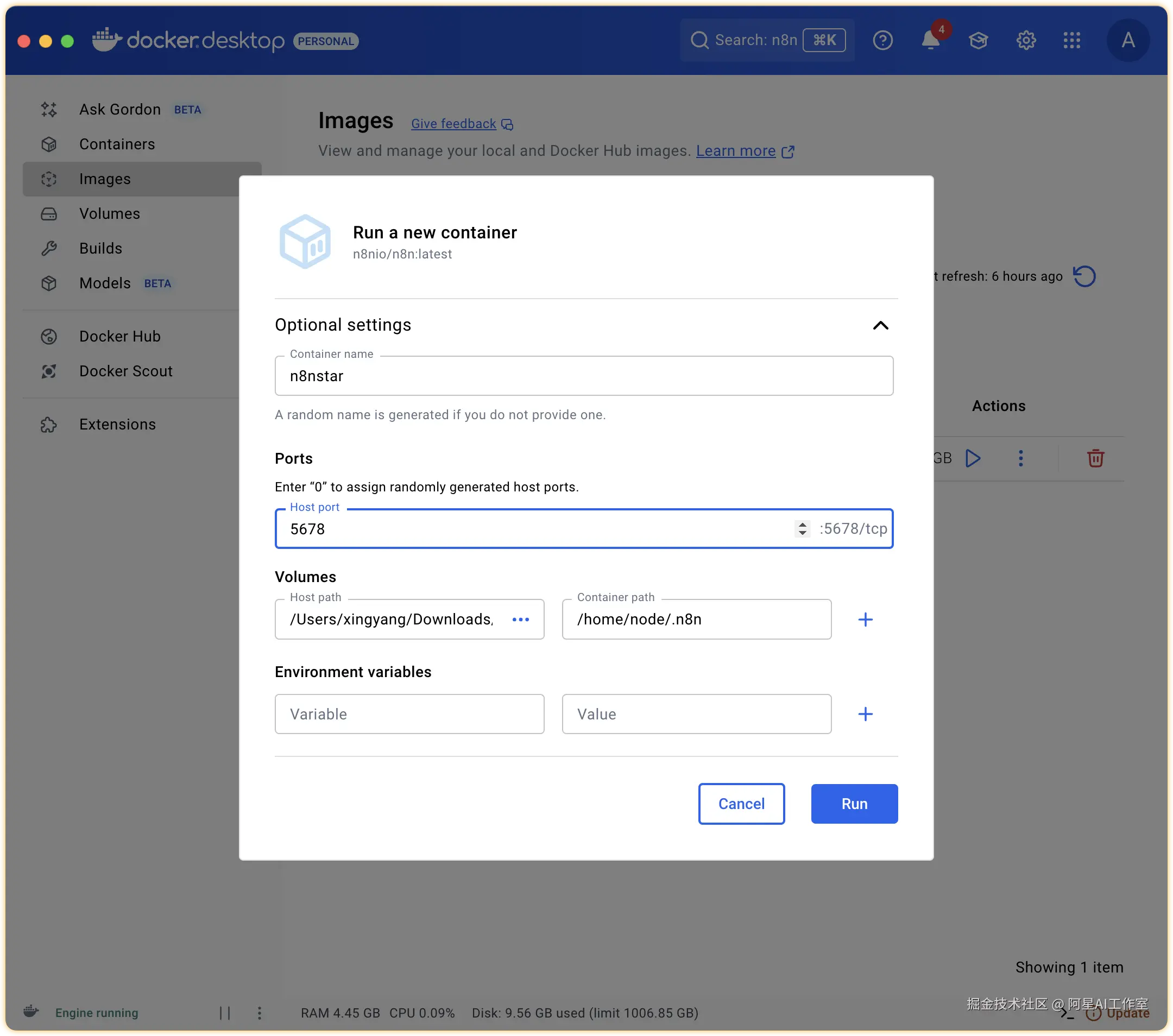
Task: Add another volume with plus icon
Action: click(x=865, y=620)
